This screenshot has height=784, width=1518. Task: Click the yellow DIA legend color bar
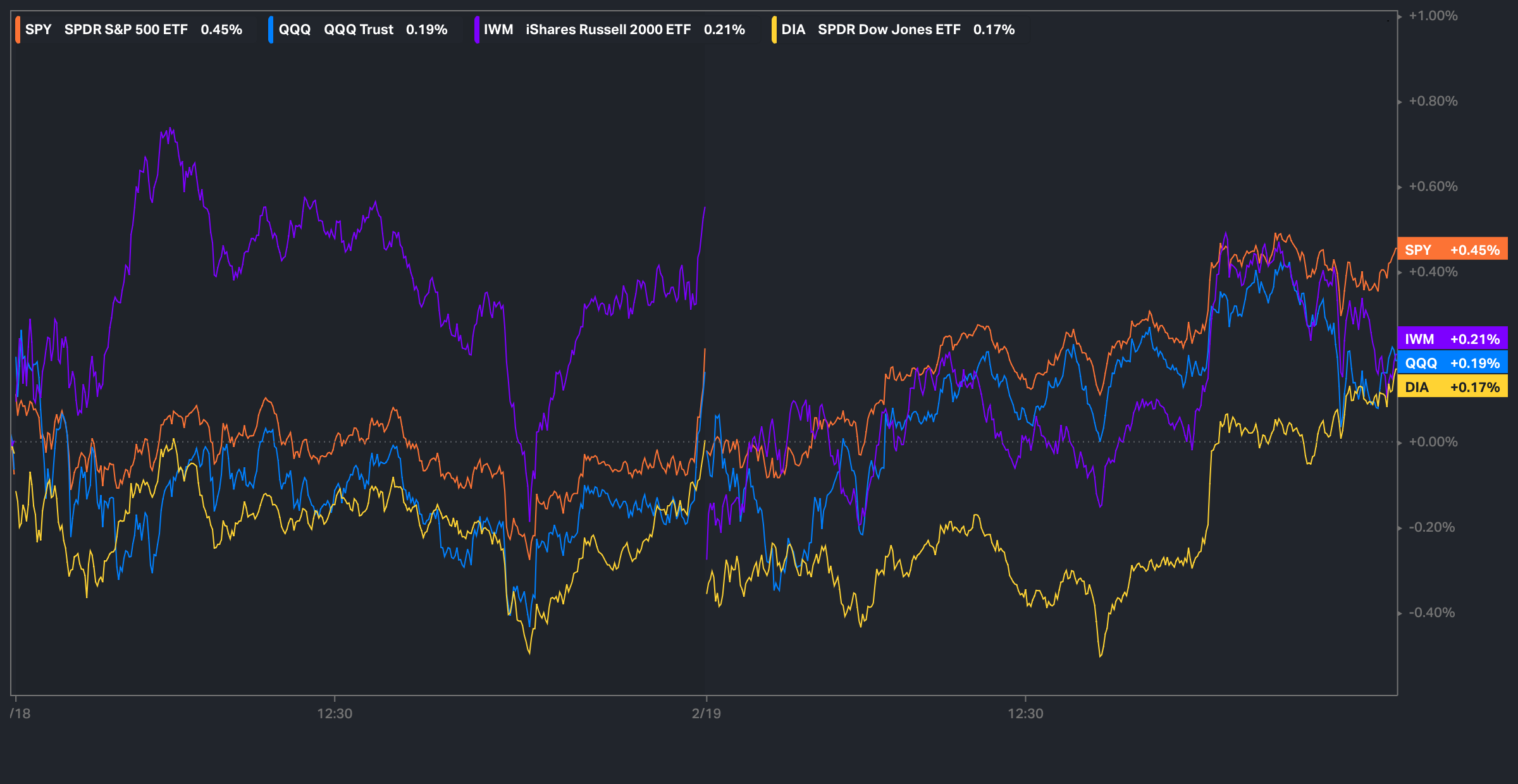[774, 30]
